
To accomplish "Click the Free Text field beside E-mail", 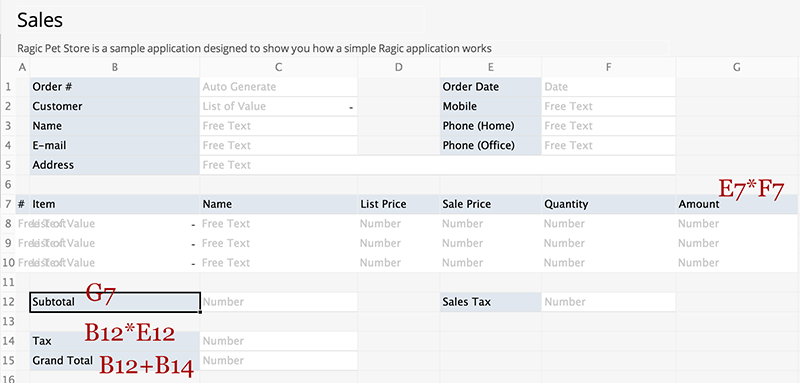I will [279, 145].
